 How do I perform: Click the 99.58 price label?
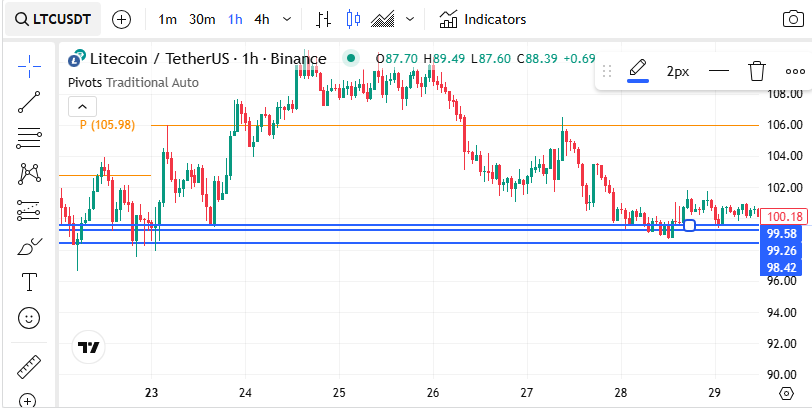tap(781, 234)
